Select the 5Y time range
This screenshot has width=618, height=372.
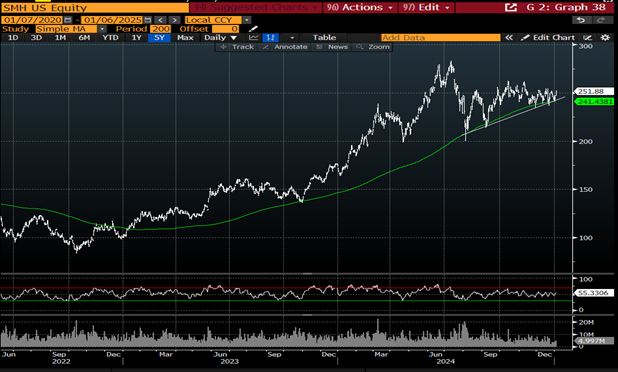(x=159, y=38)
